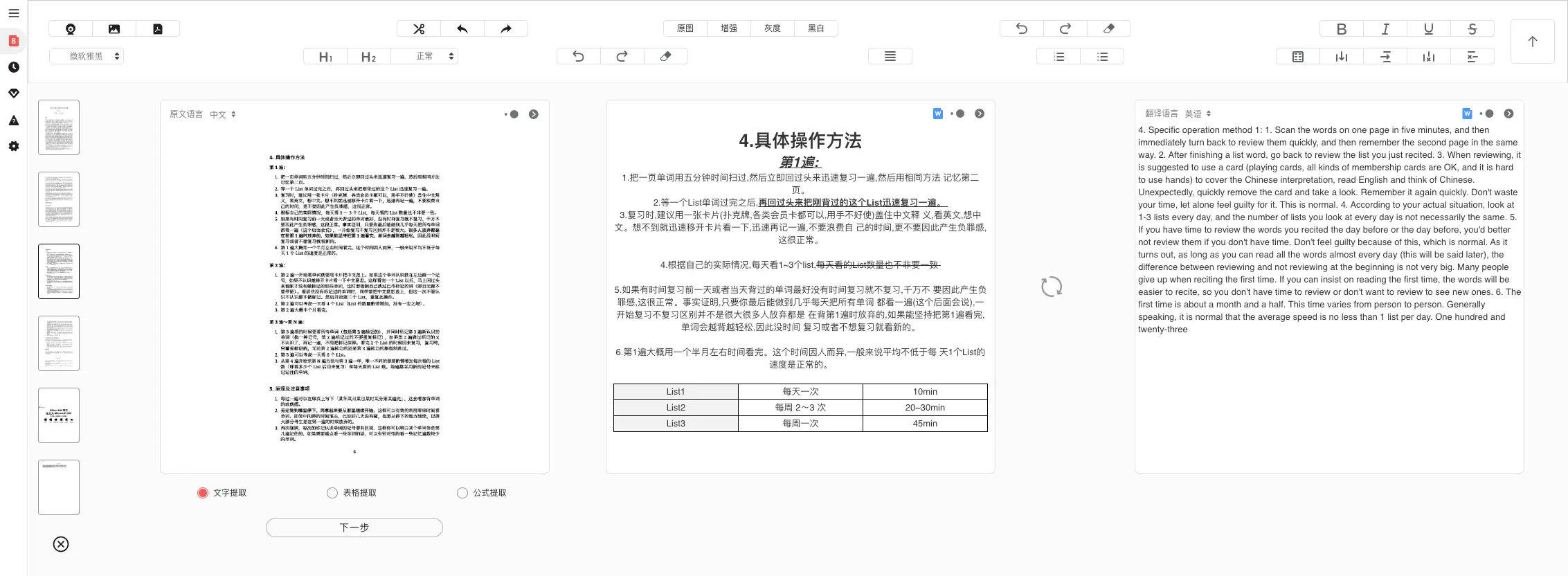This screenshot has height=576, width=1568.
Task: Apply H1 heading style
Action: [x=325, y=57]
